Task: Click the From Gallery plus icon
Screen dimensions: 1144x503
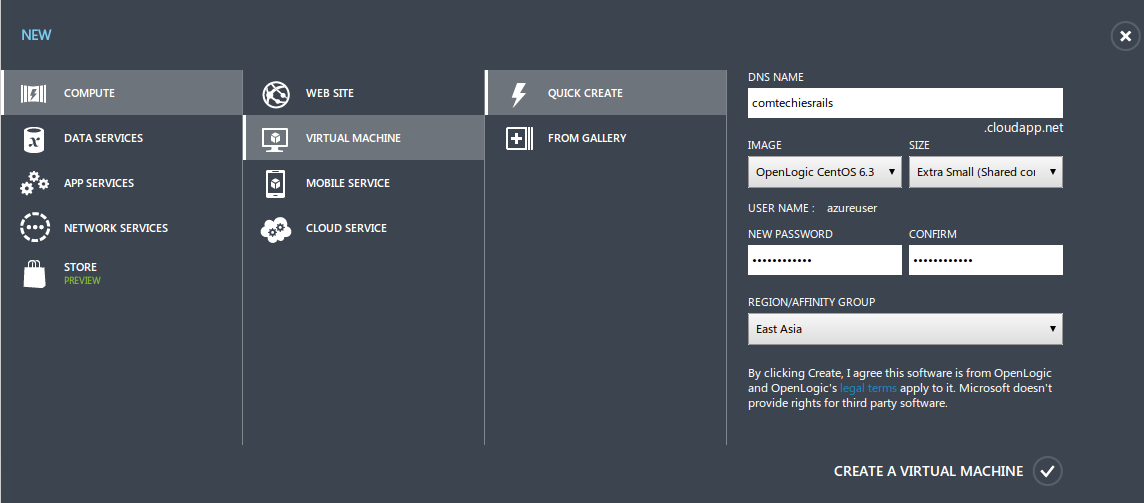Action: pos(518,139)
